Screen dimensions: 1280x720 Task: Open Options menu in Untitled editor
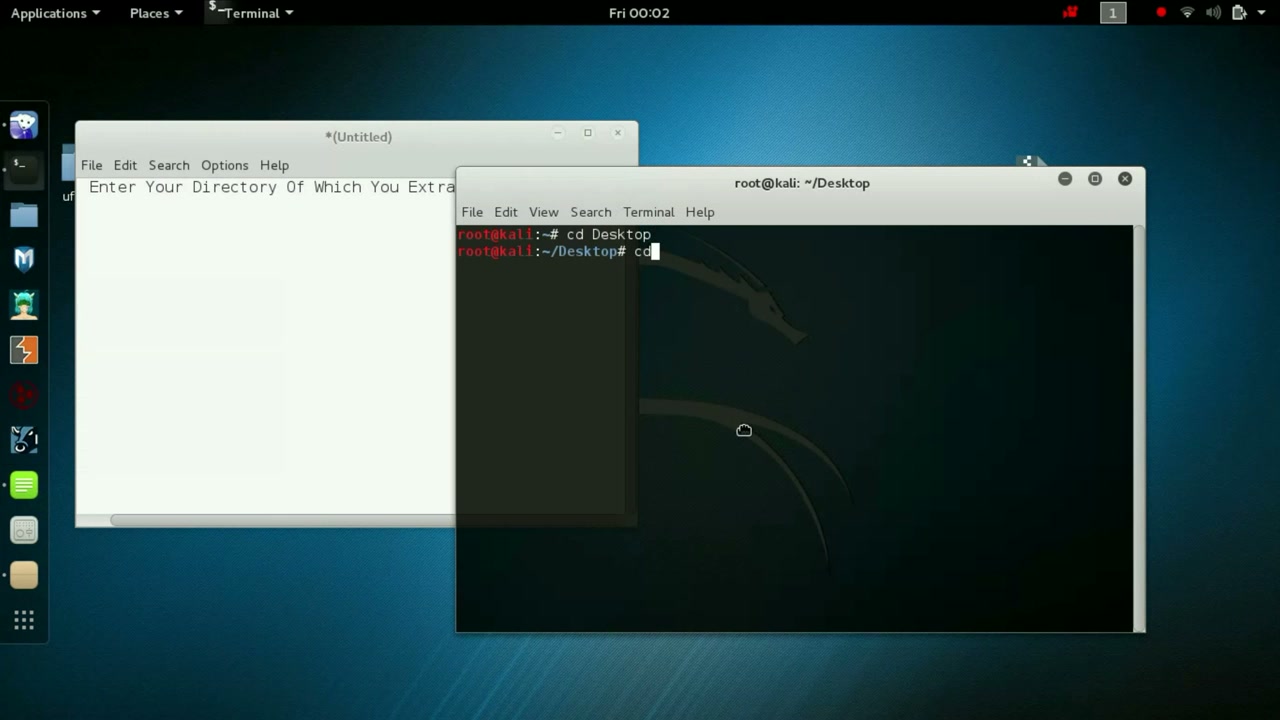coord(224,165)
